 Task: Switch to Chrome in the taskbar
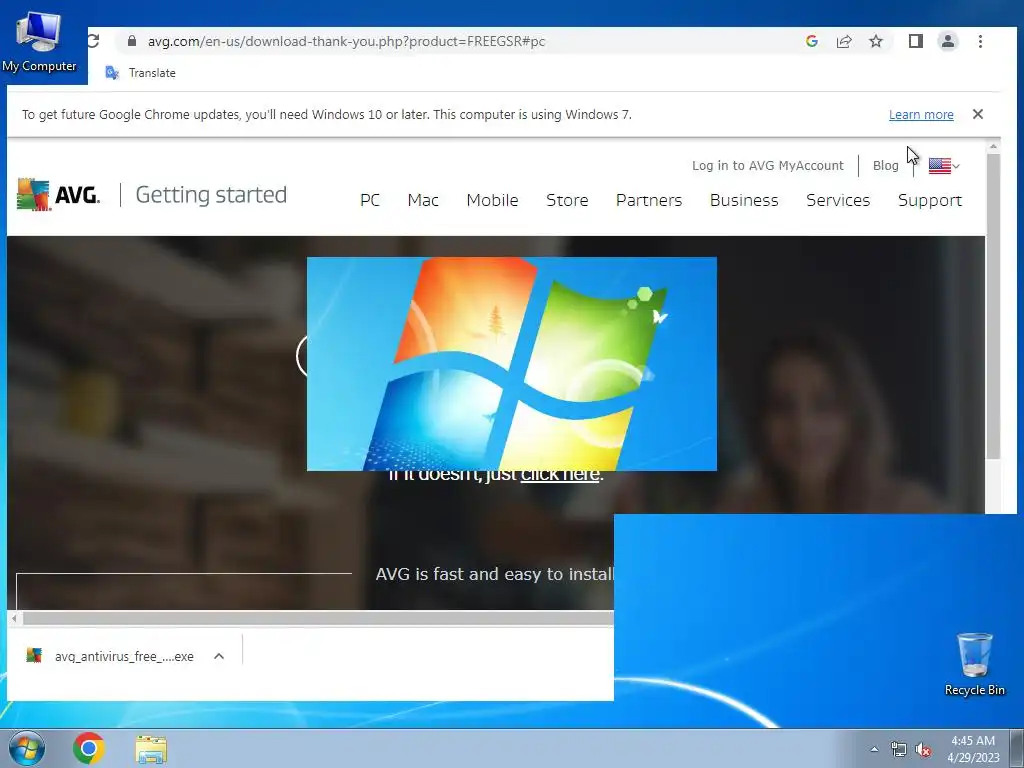[x=89, y=748]
